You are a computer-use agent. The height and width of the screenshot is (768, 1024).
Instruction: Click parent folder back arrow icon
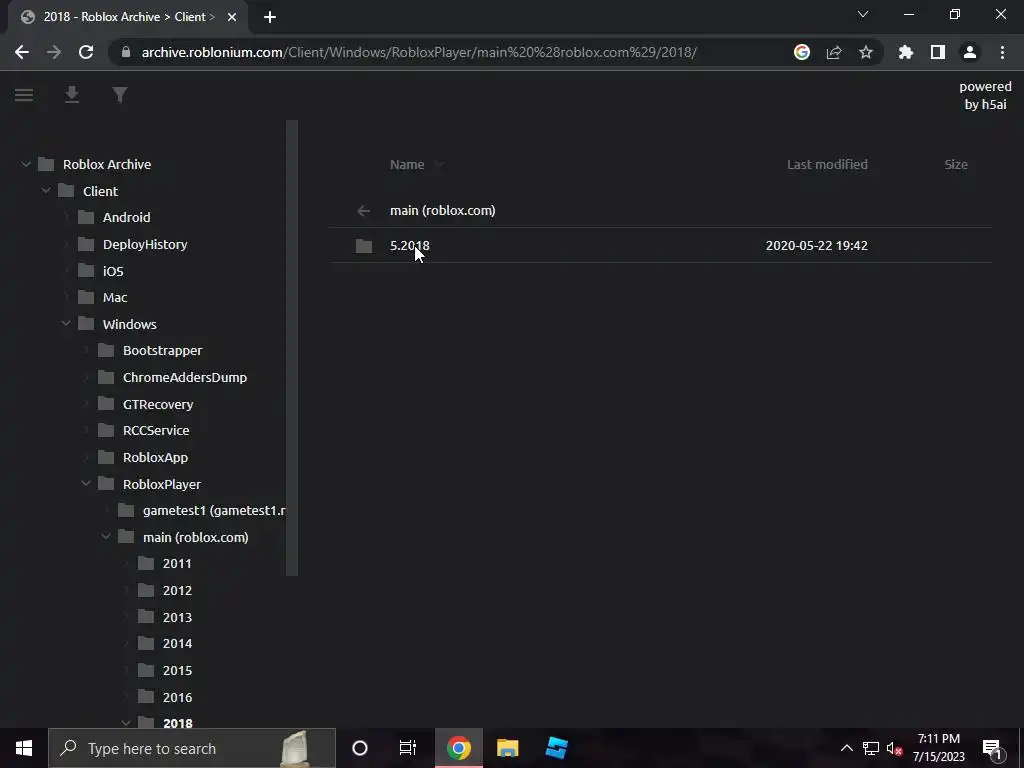click(364, 210)
